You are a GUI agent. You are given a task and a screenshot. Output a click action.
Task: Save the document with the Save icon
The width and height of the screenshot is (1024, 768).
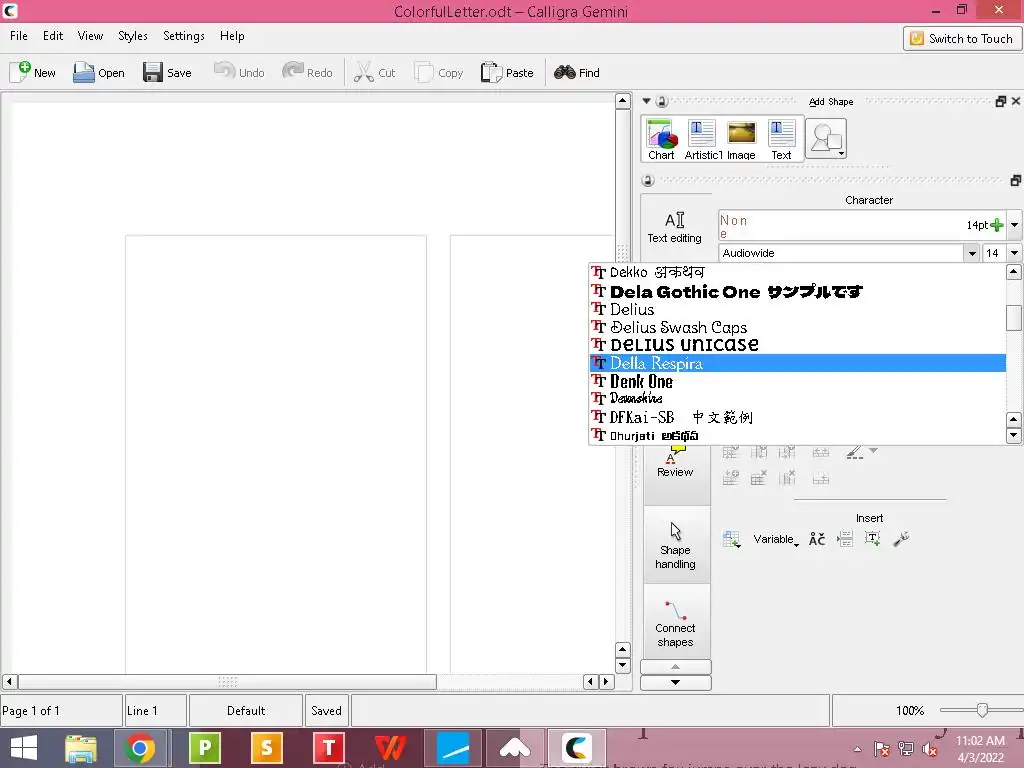pos(167,72)
